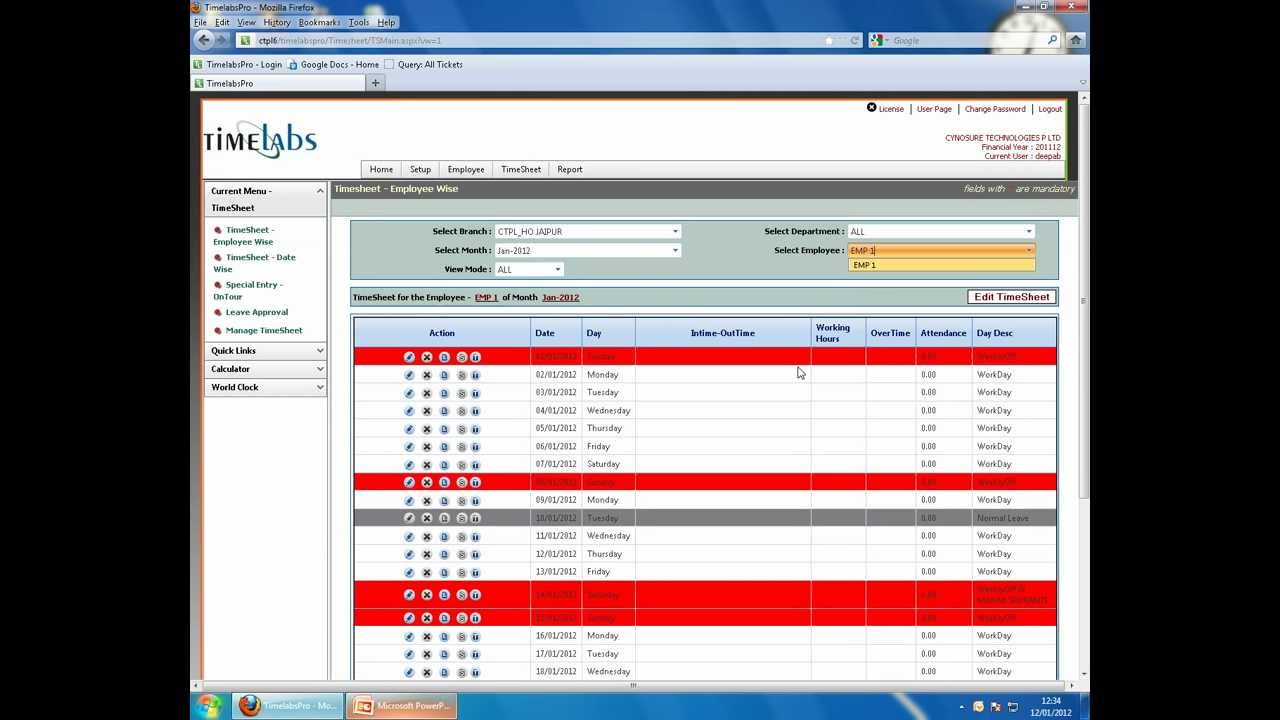Image resolution: width=1280 pixels, height=720 pixels.
Task: Switch to Microsoft PowerPoint in the taskbar
Action: [x=402, y=706]
